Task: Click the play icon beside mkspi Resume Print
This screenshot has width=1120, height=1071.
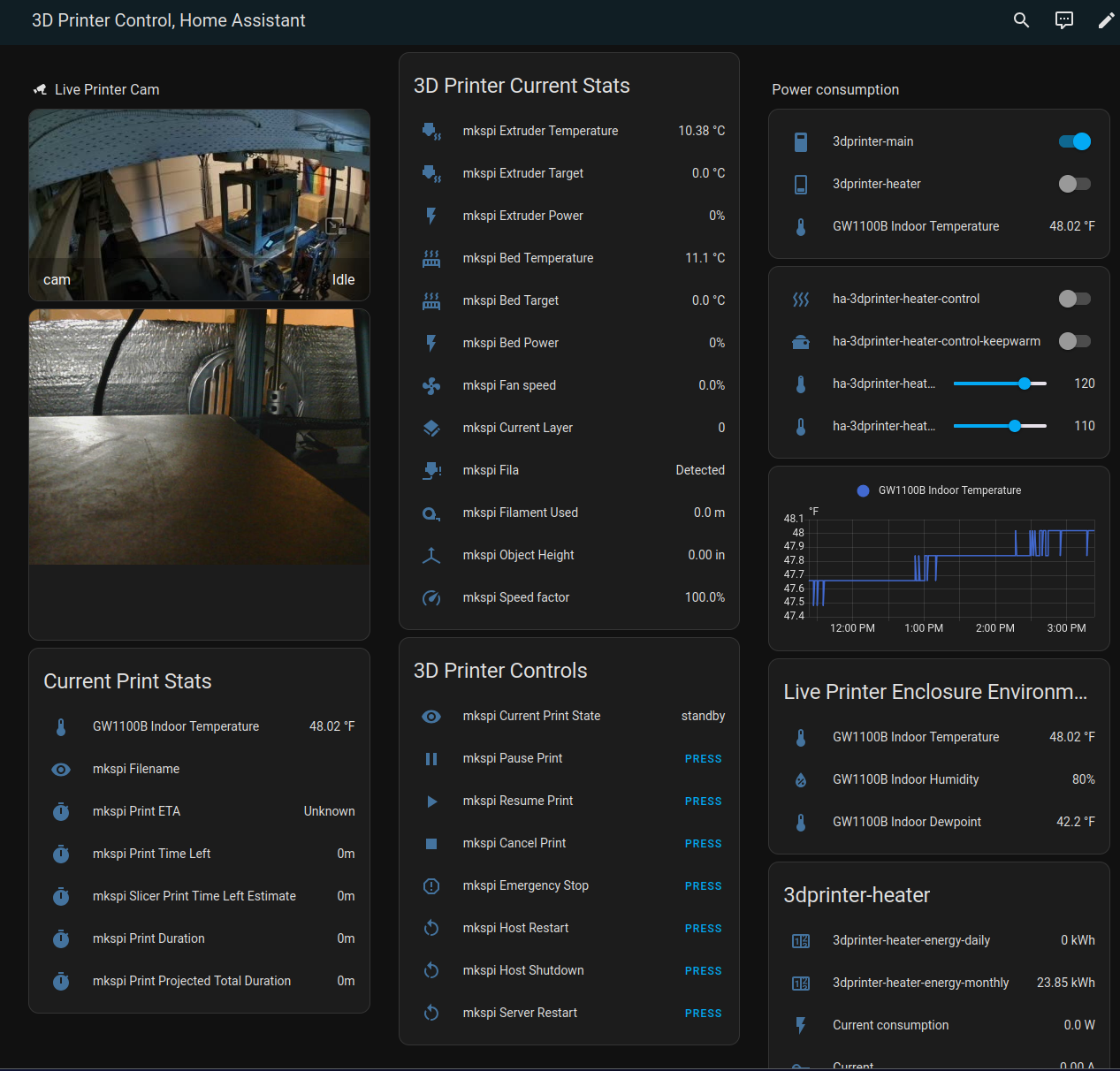Action: coord(431,801)
